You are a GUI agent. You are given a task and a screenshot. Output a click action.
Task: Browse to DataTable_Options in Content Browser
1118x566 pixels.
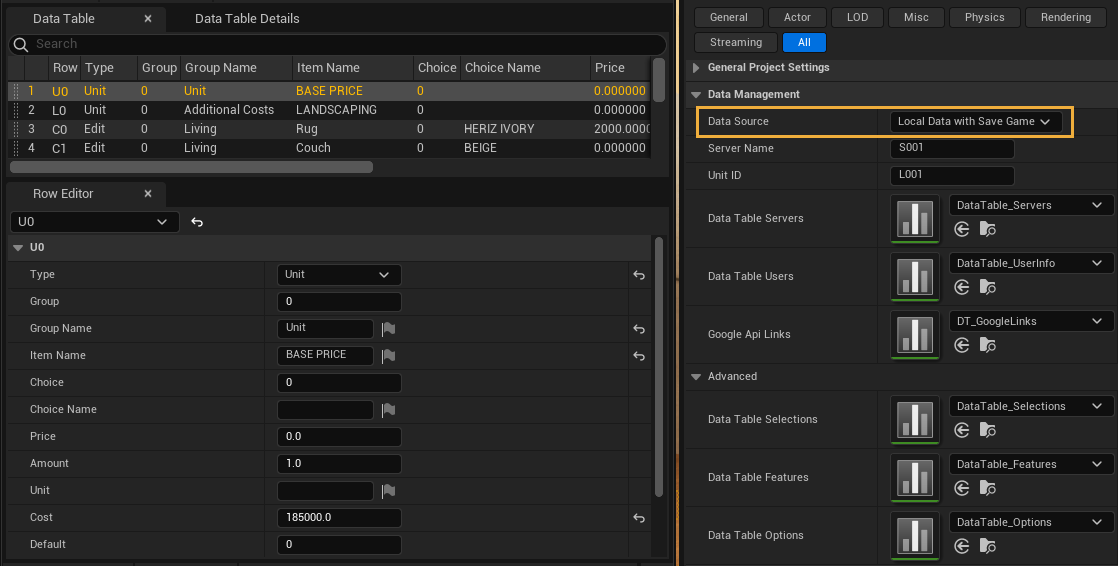pyautogui.click(x=988, y=546)
